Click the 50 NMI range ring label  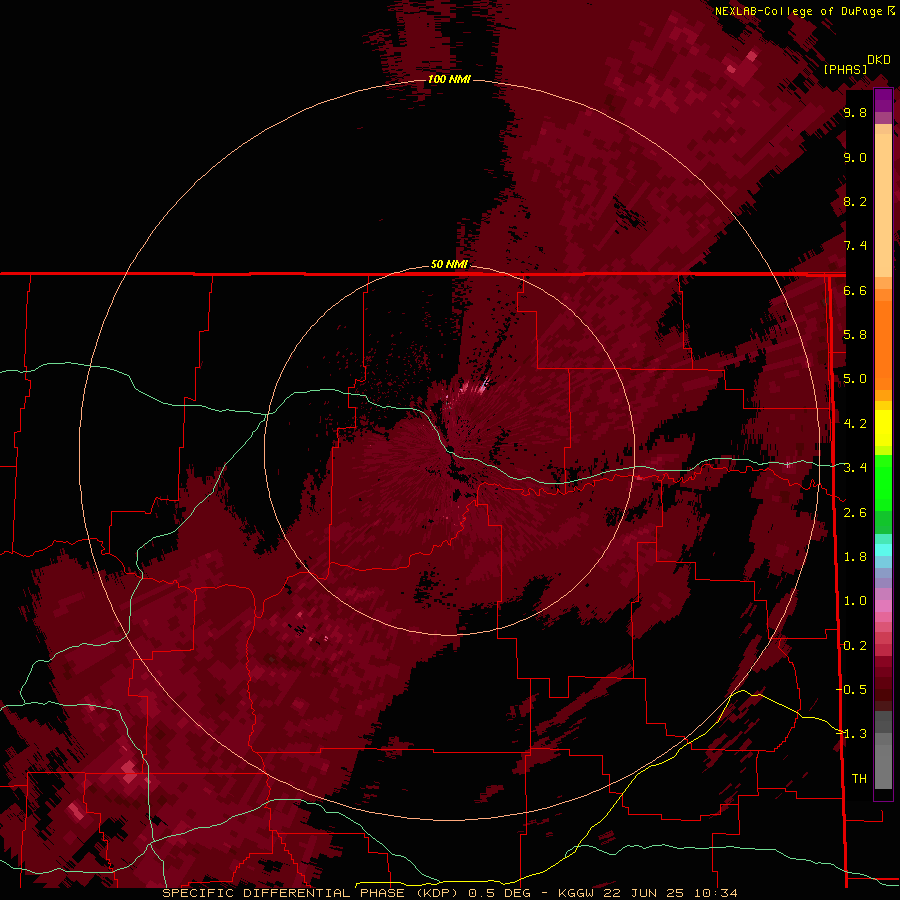tap(449, 264)
